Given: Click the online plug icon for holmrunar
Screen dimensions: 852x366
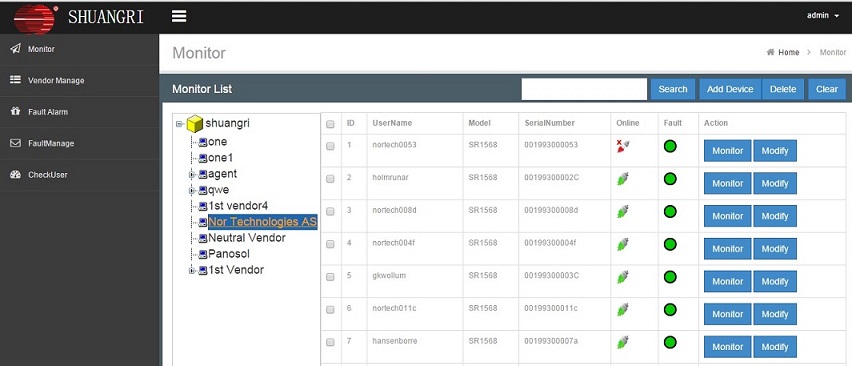Looking at the screenshot, I should tap(623, 179).
